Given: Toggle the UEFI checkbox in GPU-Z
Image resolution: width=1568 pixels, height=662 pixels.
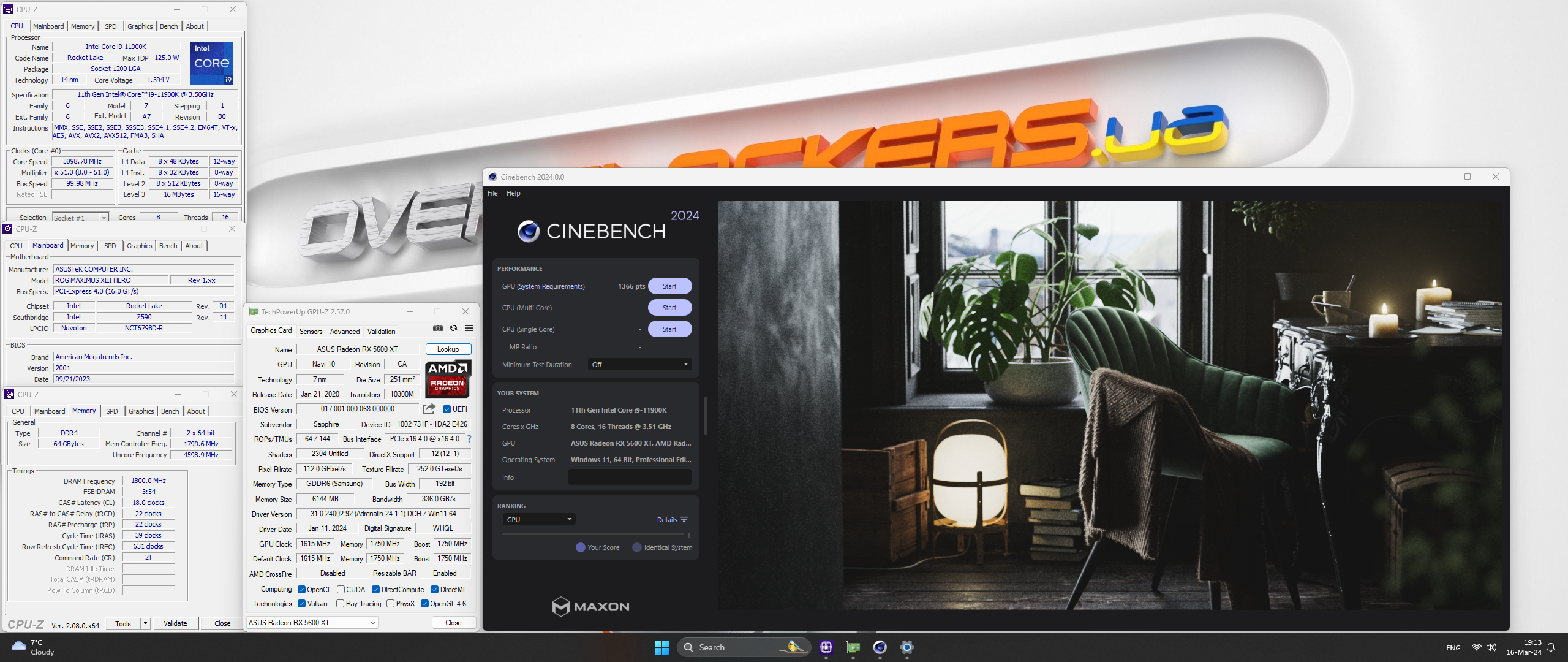Looking at the screenshot, I should point(447,409).
